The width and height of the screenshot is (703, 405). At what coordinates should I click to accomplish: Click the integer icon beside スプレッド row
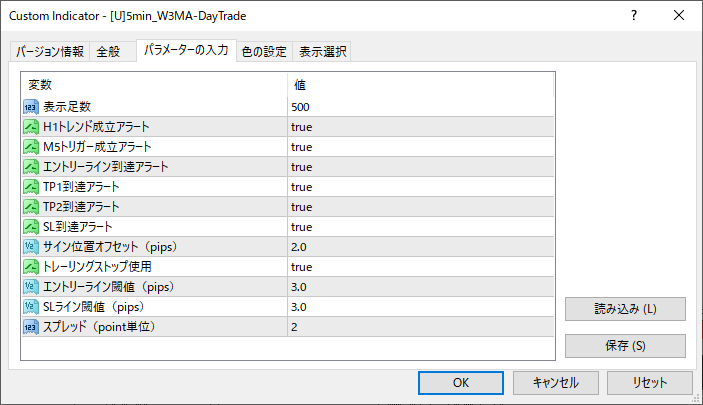pyautogui.click(x=31, y=327)
